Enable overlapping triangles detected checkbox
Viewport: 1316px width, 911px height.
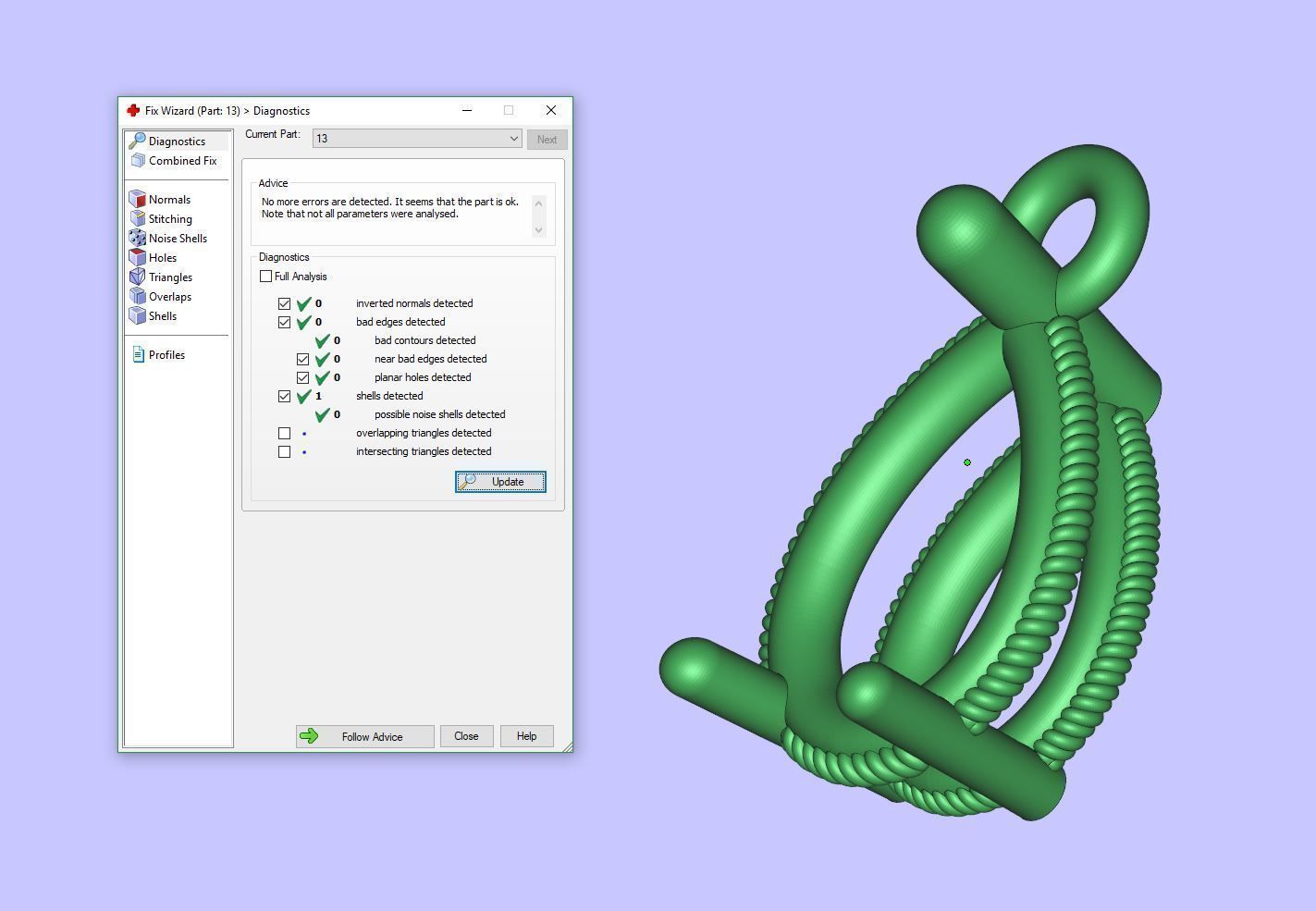(x=284, y=433)
